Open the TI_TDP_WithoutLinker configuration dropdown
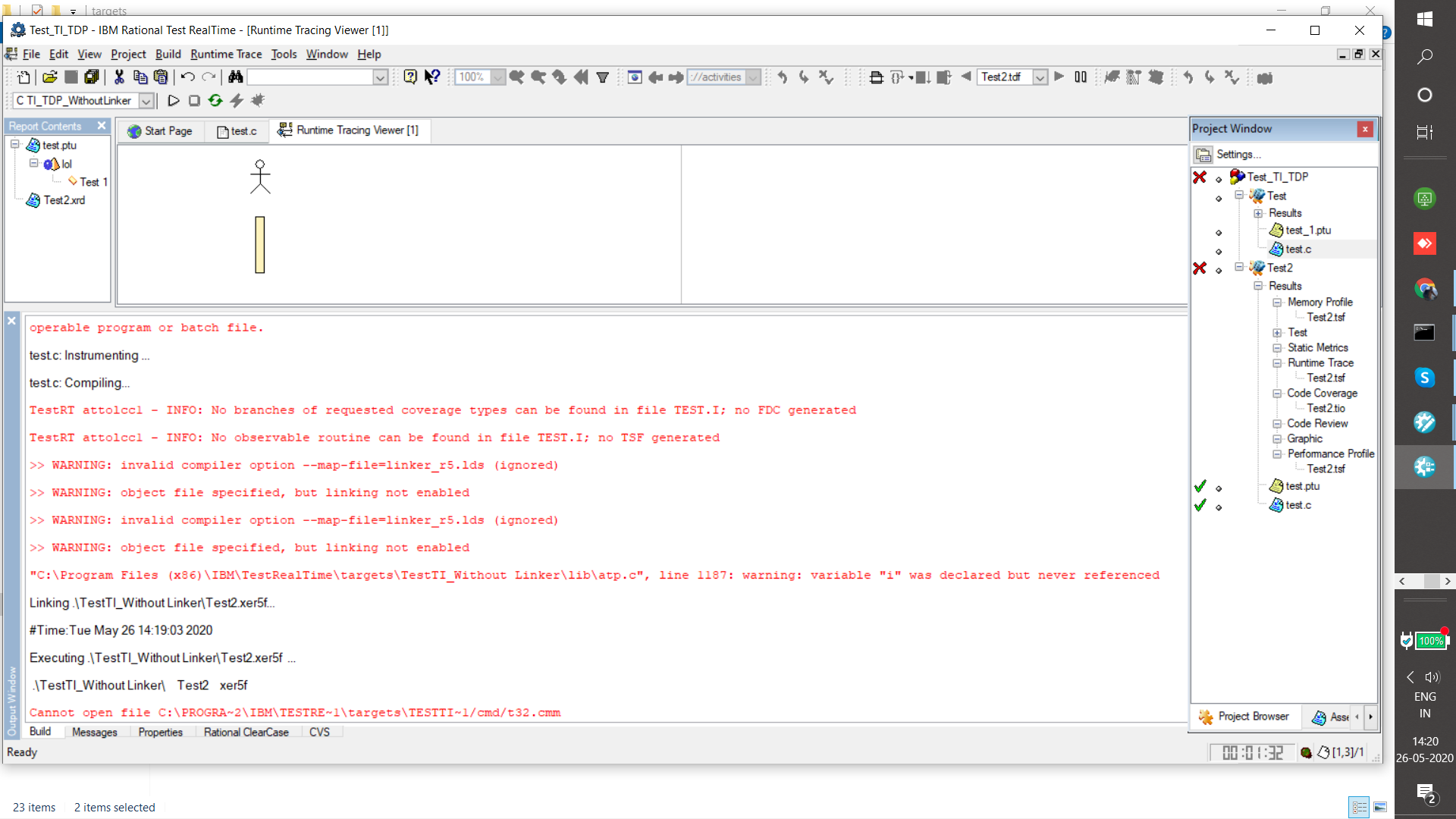1456x819 pixels. coord(146,101)
